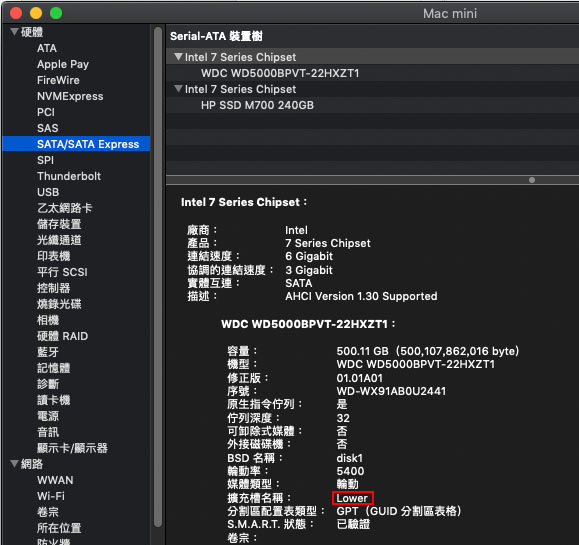The image size is (579, 545).
Task: Click the Lower bay name value
Action: 352,498
